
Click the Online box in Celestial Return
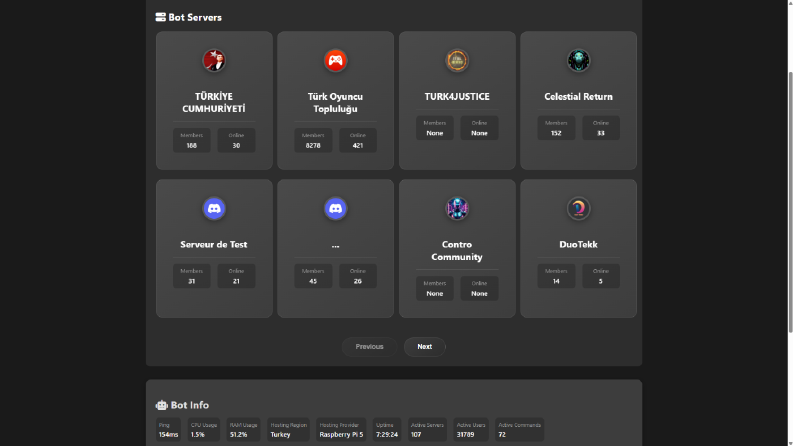click(601, 128)
